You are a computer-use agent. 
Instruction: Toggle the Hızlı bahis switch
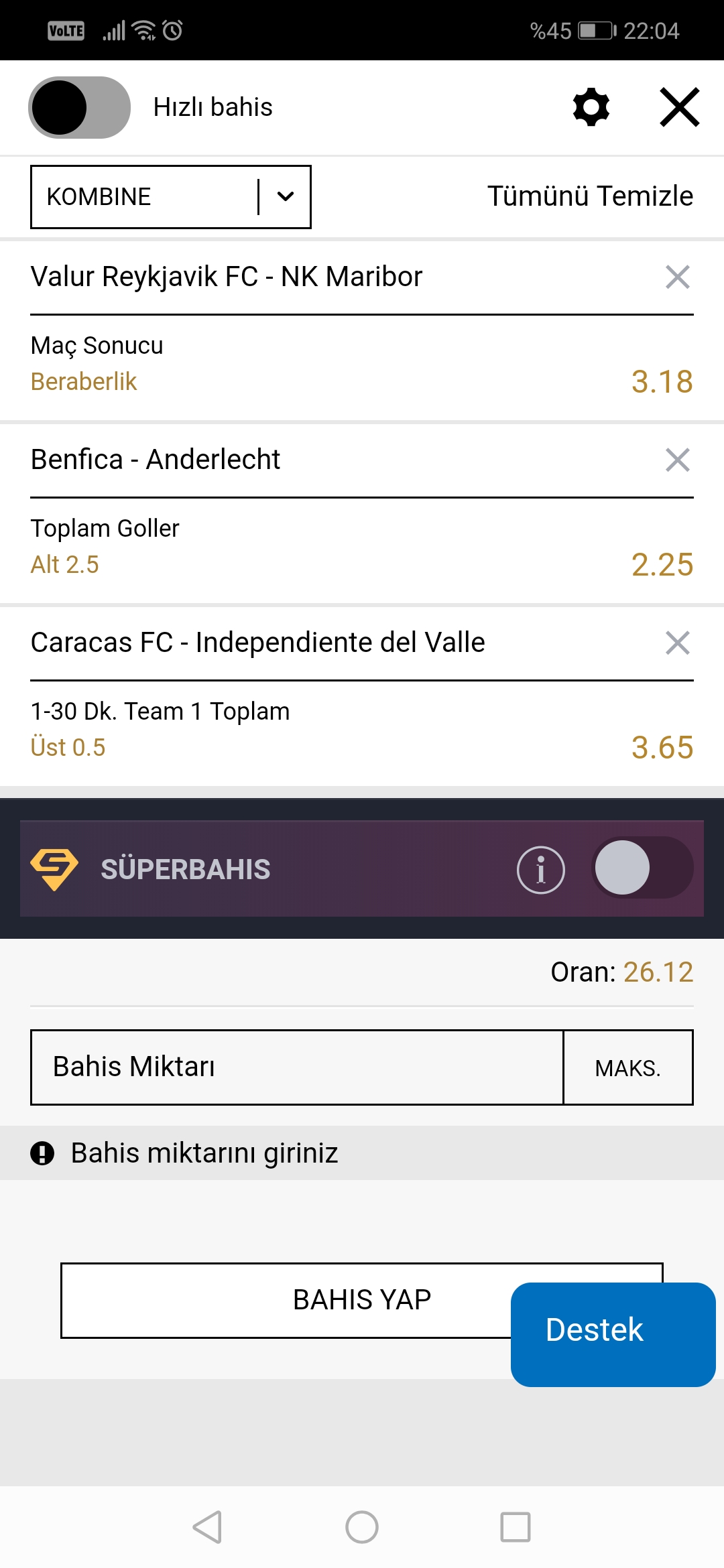point(79,107)
